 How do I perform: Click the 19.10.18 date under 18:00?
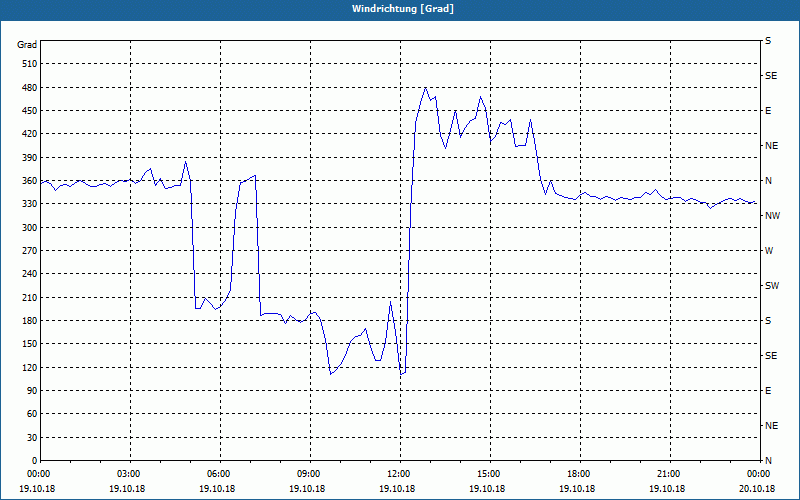pos(577,488)
